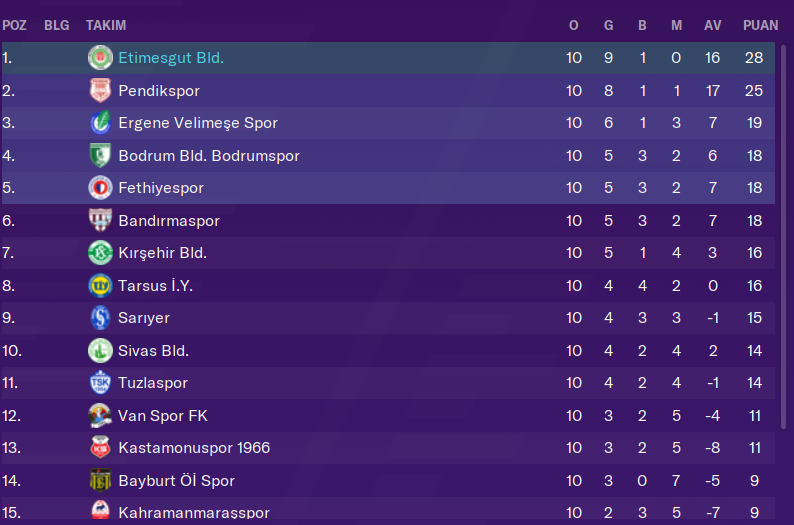Click the Fethiyespor club badge
Image resolution: width=794 pixels, height=525 pixels.
point(100,188)
